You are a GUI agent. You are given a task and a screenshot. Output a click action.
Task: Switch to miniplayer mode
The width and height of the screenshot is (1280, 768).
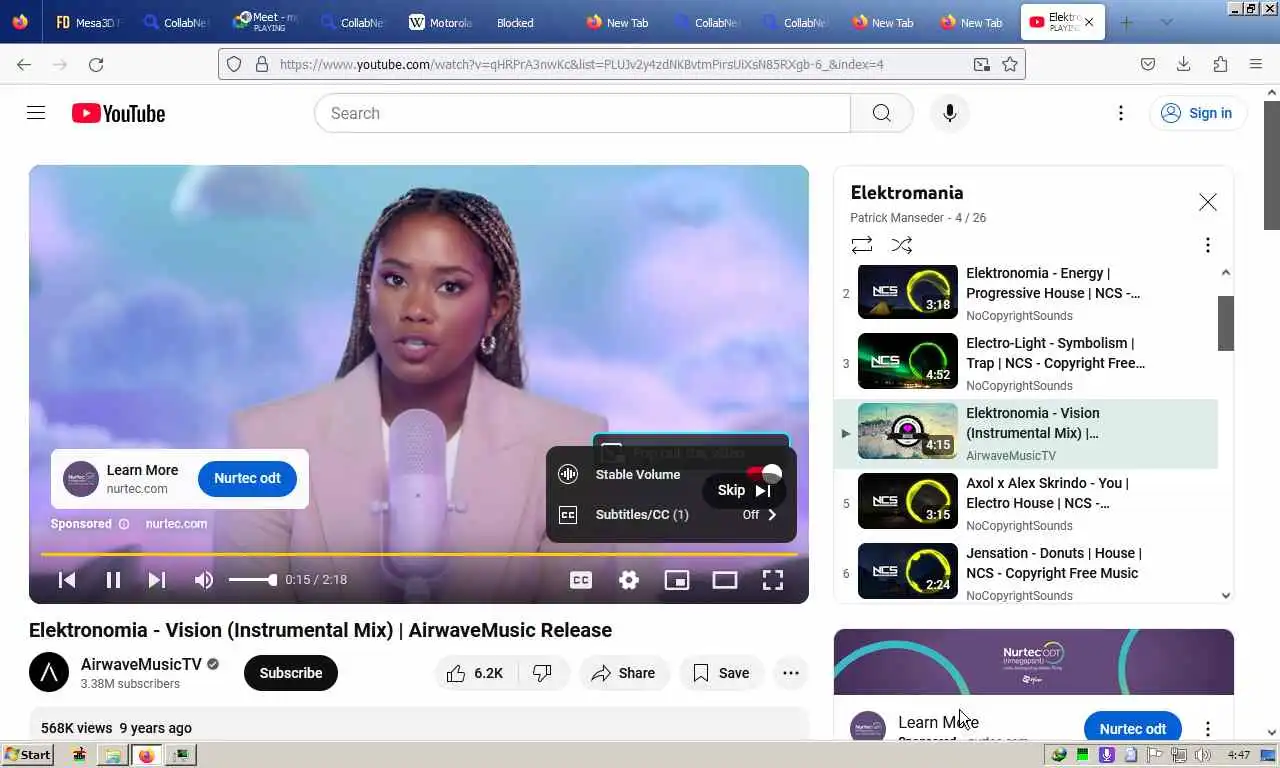677,580
